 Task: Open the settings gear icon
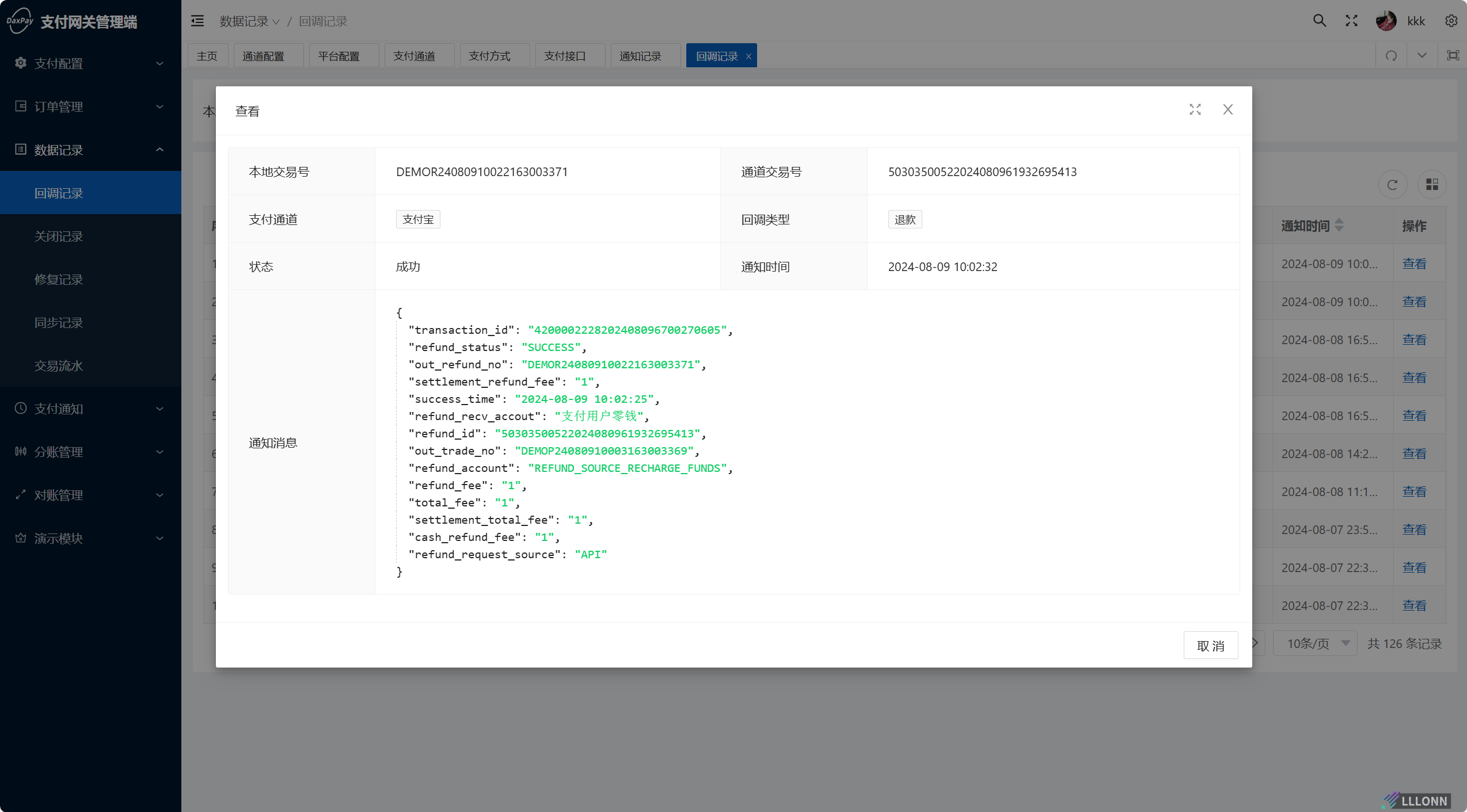(1451, 21)
